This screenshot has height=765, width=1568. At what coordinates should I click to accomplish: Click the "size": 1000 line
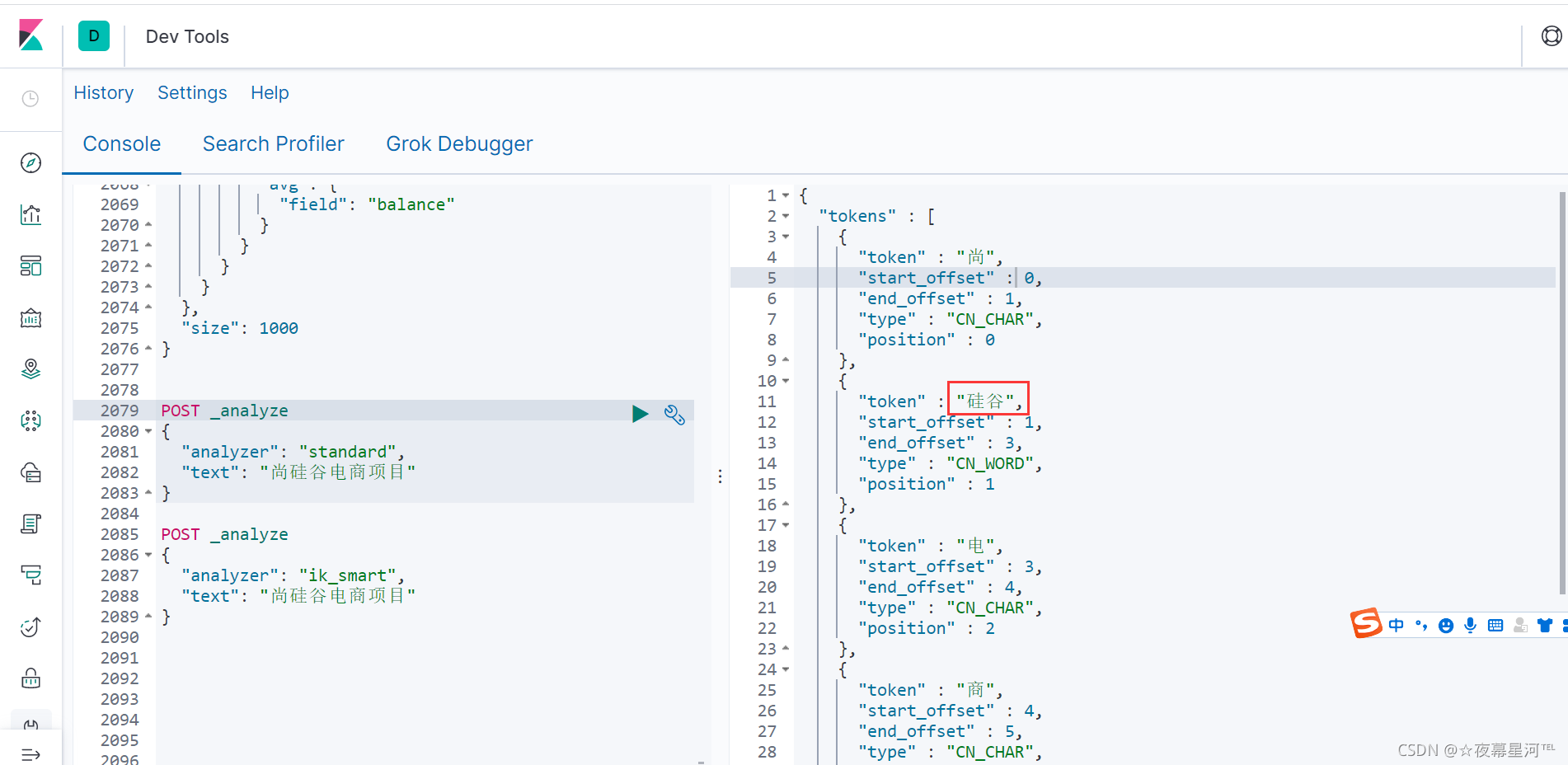[240, 328]
